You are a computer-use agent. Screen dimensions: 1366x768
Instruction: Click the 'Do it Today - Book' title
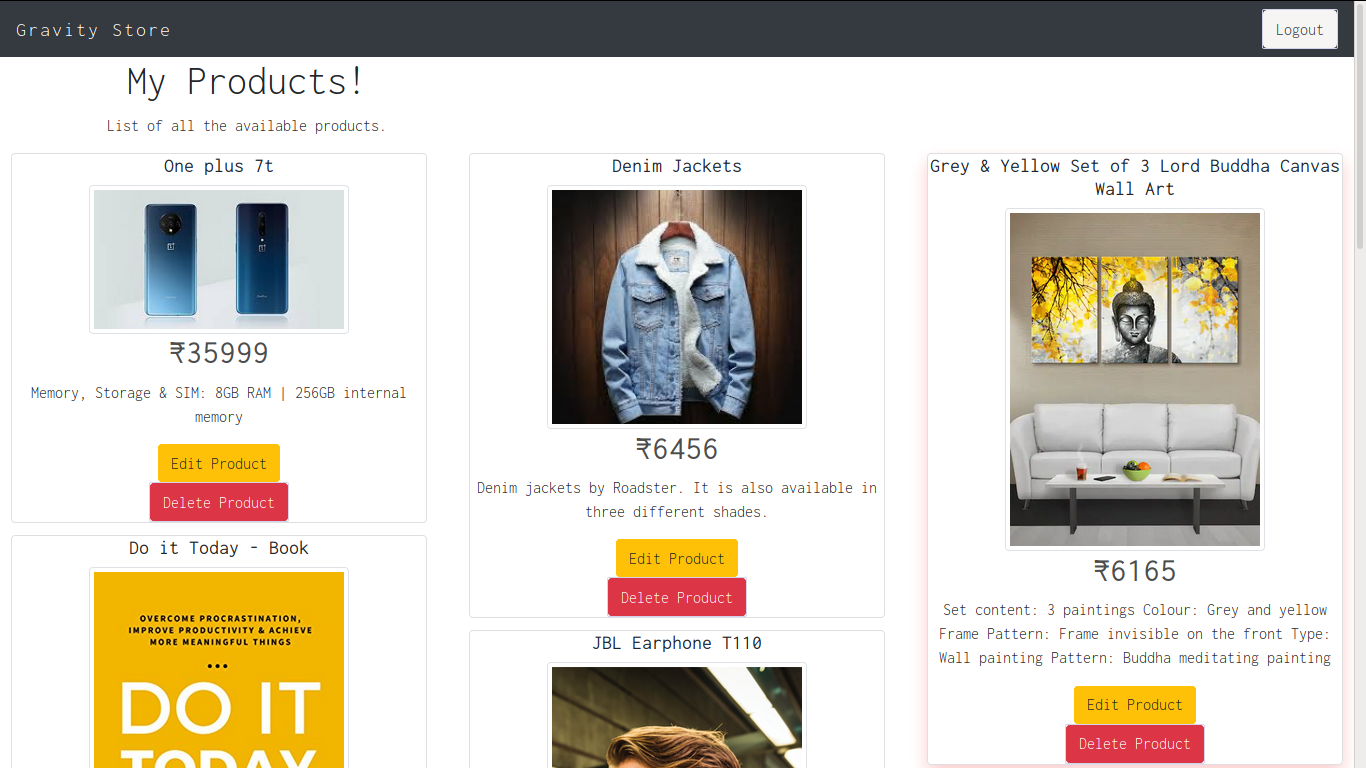point(219,548)
